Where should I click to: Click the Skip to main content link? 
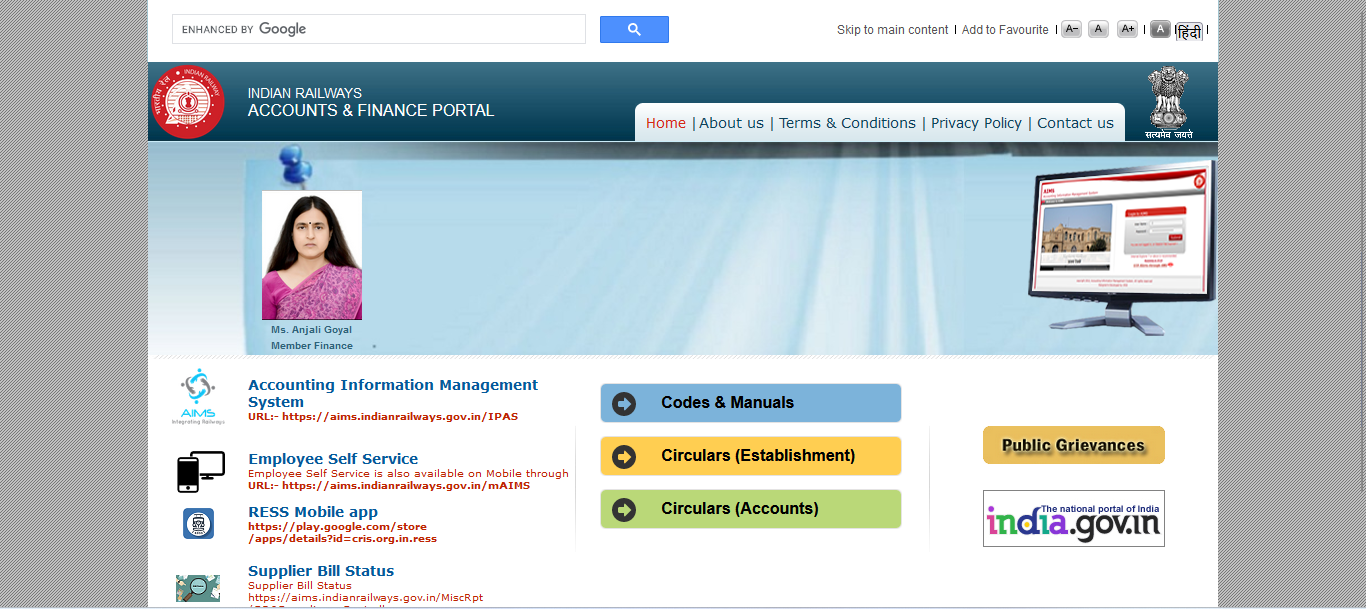[892, 30]
